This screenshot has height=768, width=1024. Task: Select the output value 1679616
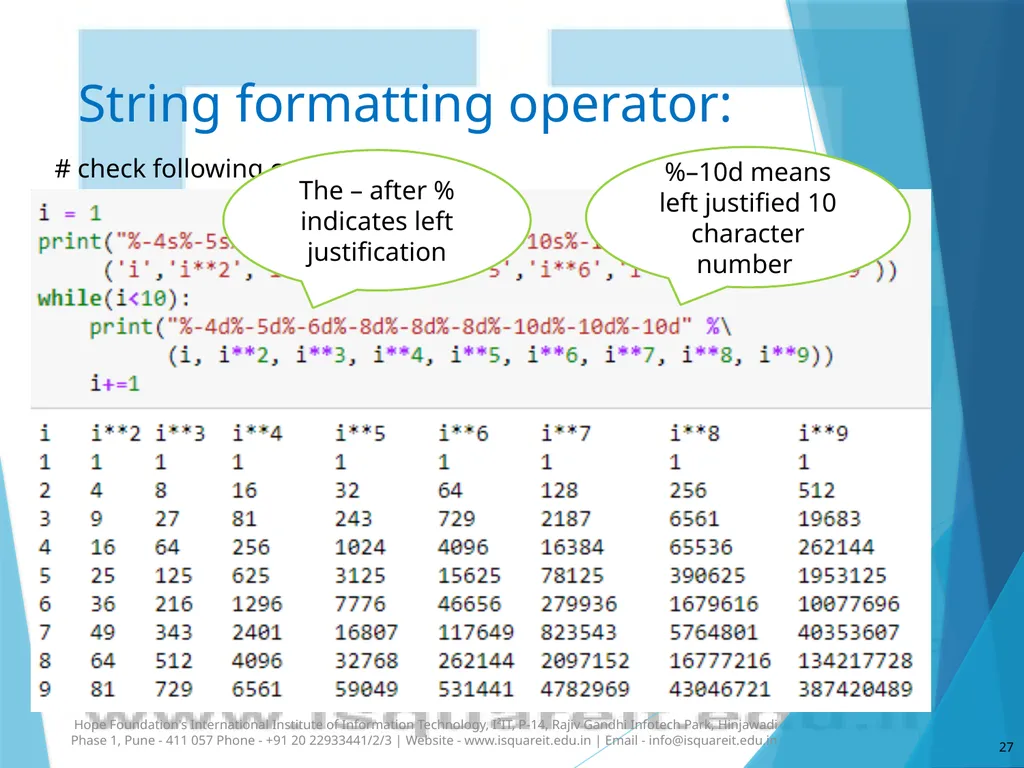pos(714,604)
